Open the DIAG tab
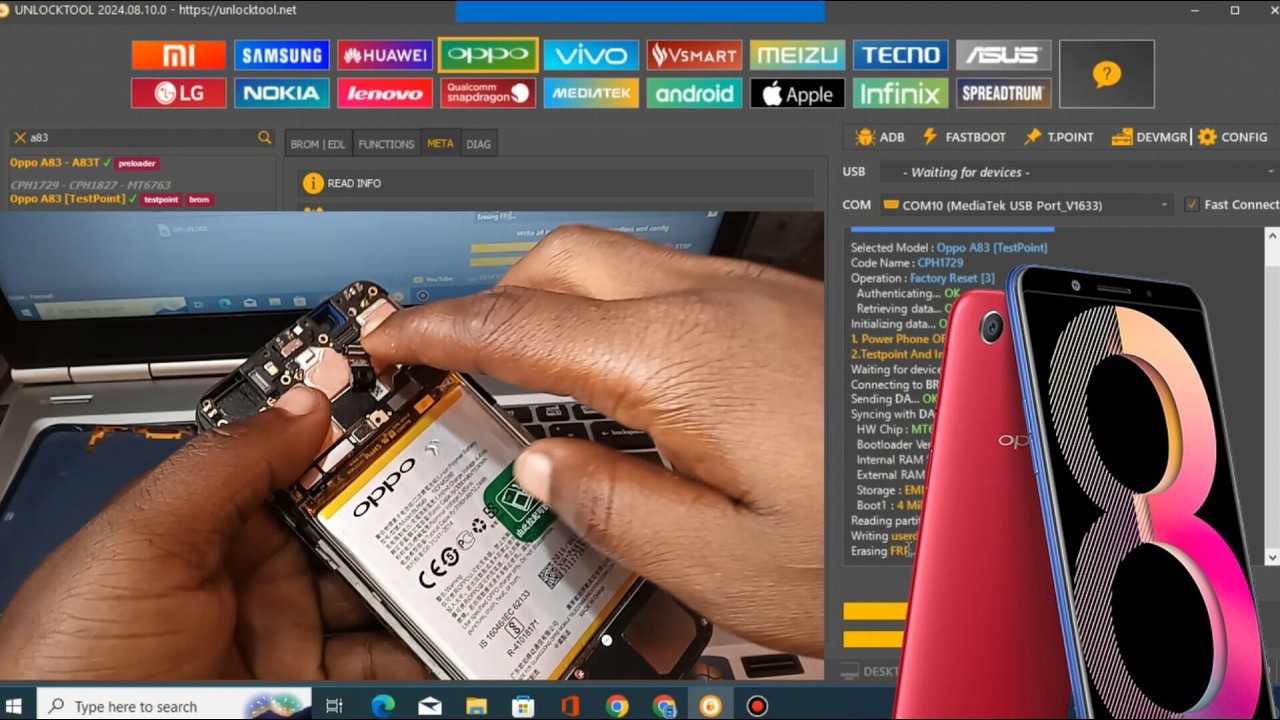The width and height of the screenshot is (1280, 720). pyautogui.click(x=478, y=144)
